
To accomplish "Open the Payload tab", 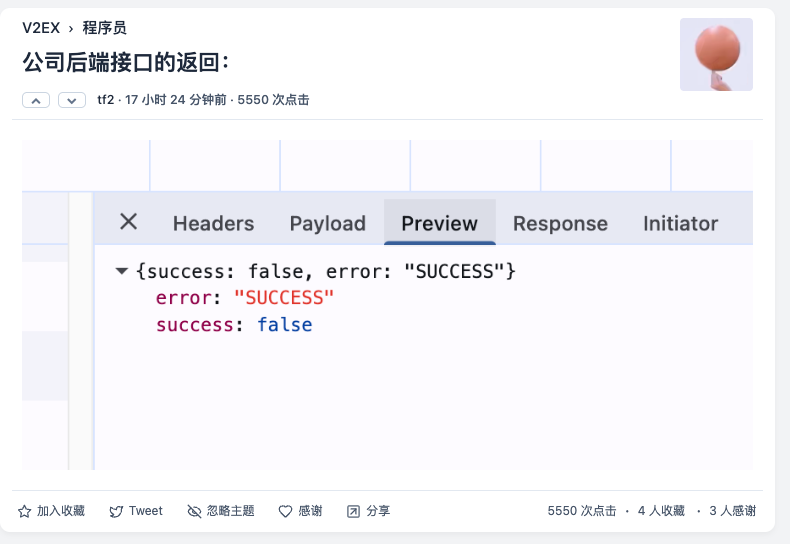I will (327, 223).
